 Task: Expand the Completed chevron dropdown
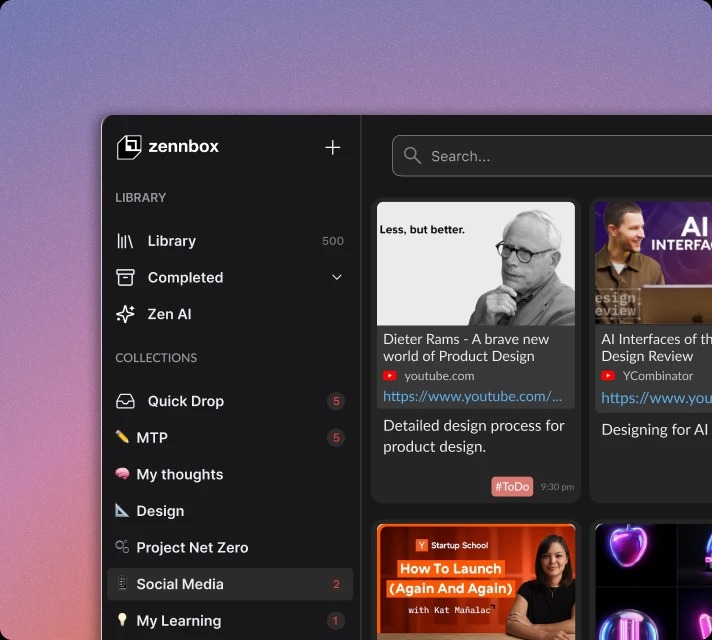(x=336, y=277)
